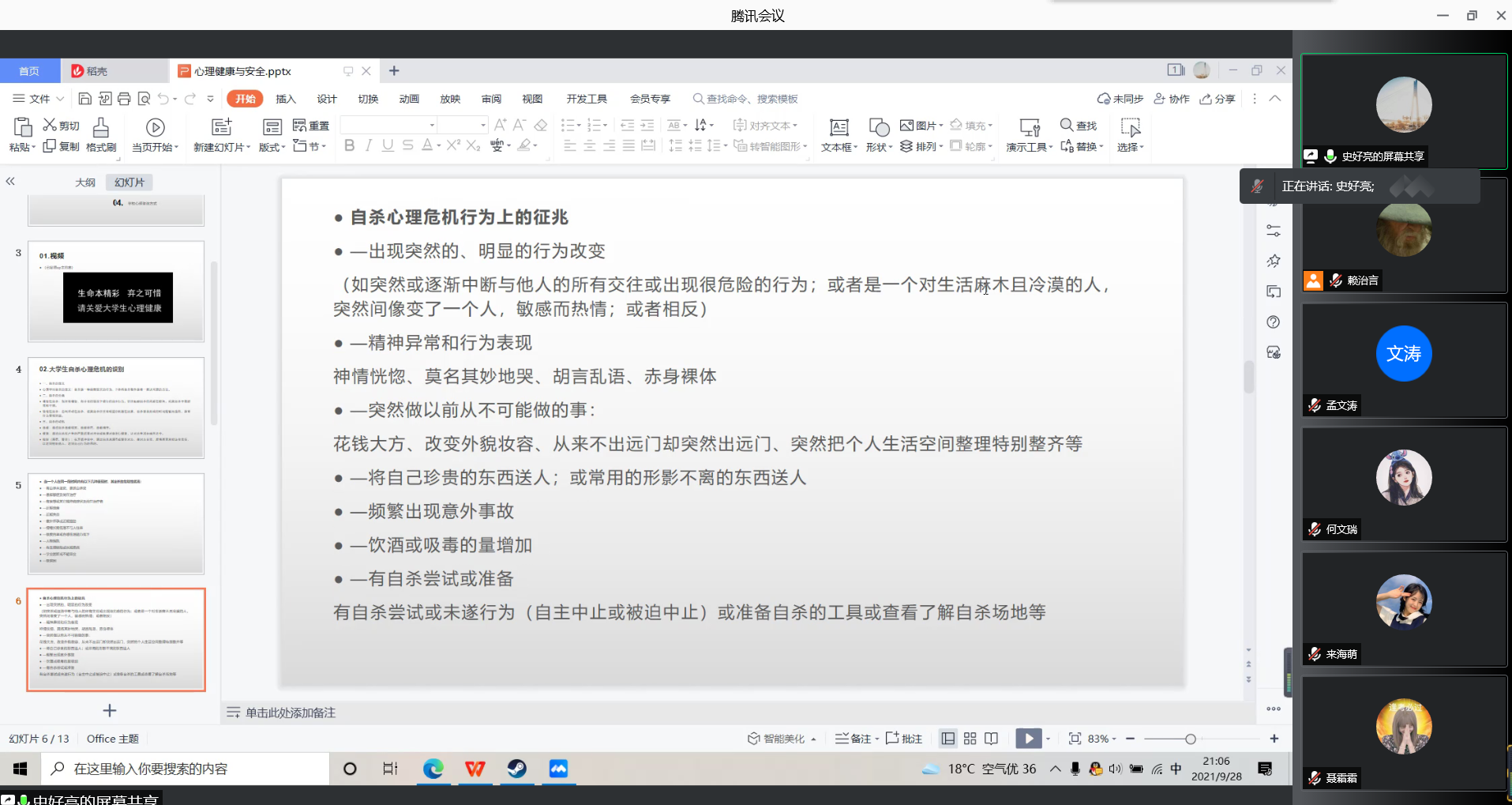Screen dimensions: 1512x805
Task: Switch to the Outline (大纲) pane tab
Action: (85, 182)
